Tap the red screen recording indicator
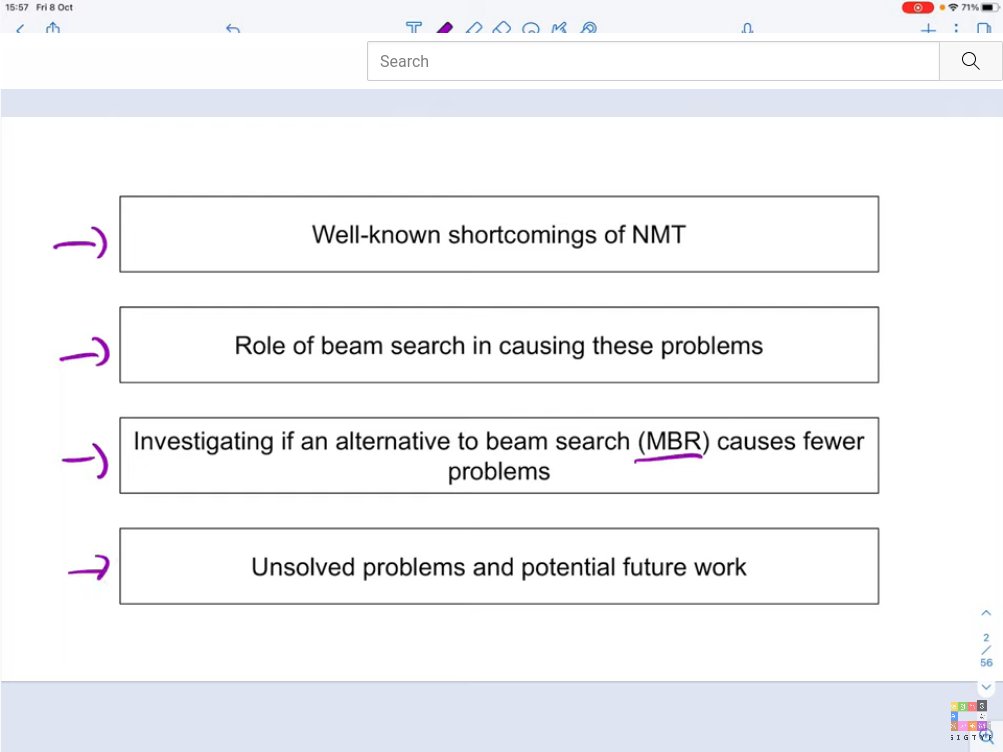The image size is (1003, 752). [917, 8]
